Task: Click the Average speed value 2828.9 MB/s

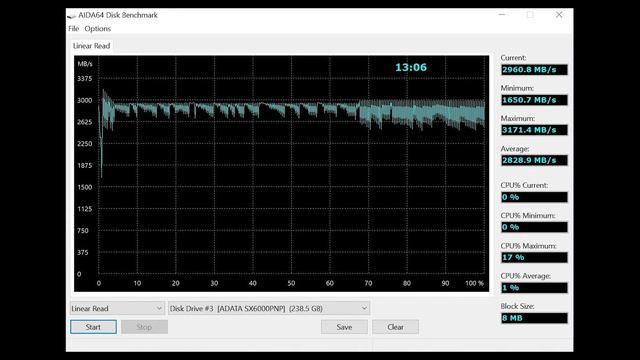Action: (534, 160)
